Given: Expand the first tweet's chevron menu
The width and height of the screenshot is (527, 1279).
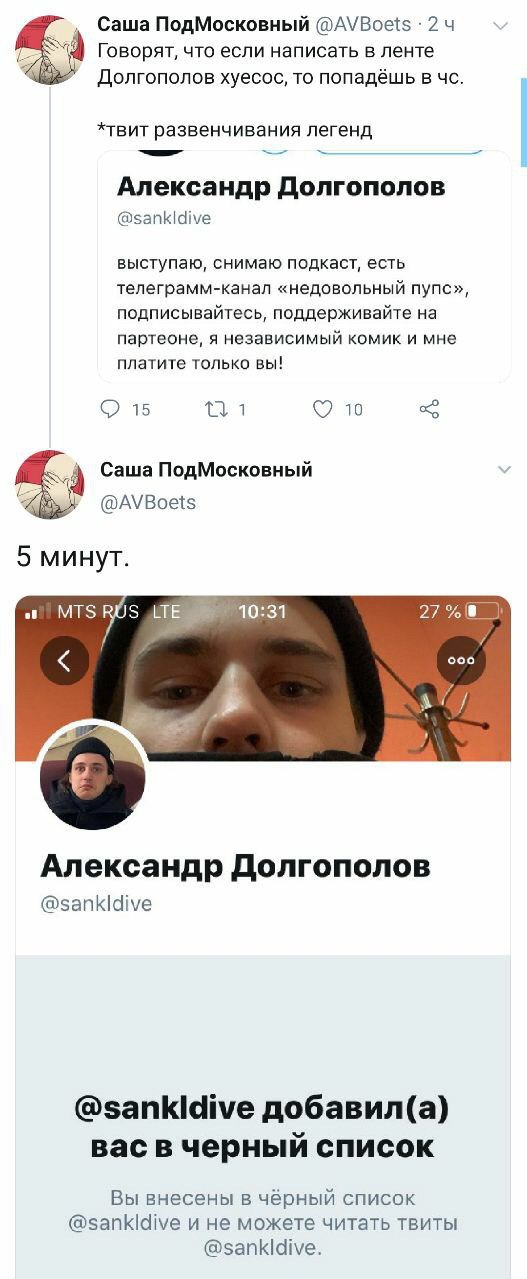Looking at the screenshot, I should (x=501, y=25).
